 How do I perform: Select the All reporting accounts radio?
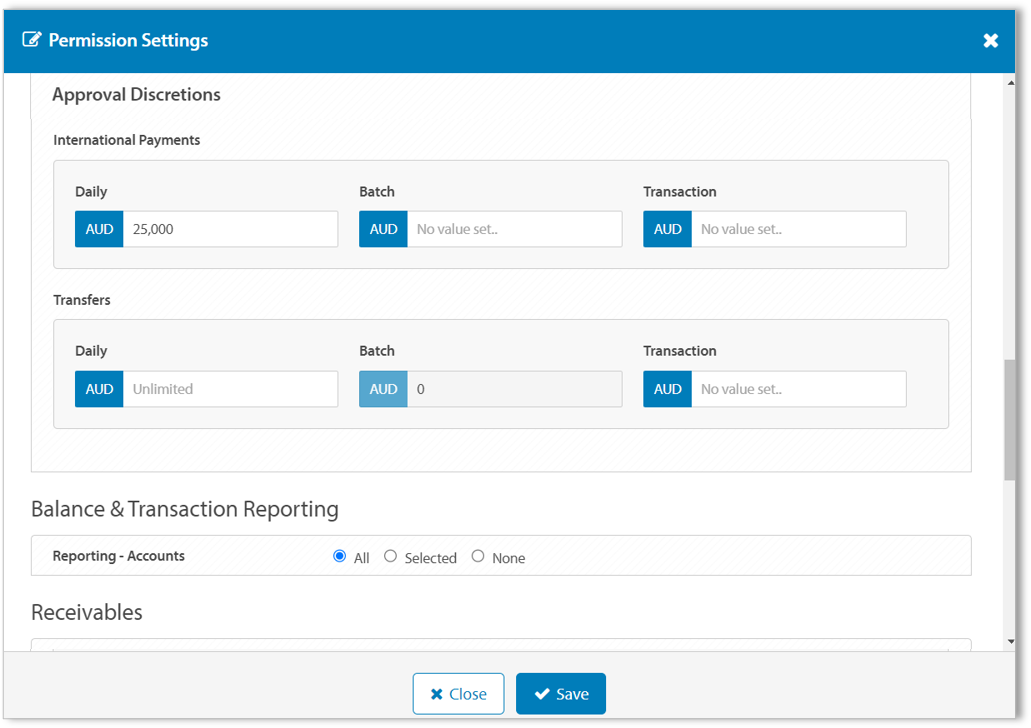(x=340, y=556)
